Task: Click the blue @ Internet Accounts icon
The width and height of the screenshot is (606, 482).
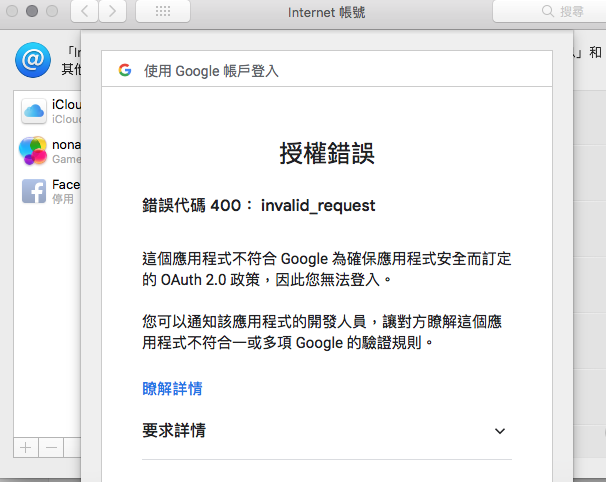Action: [33, 60]
